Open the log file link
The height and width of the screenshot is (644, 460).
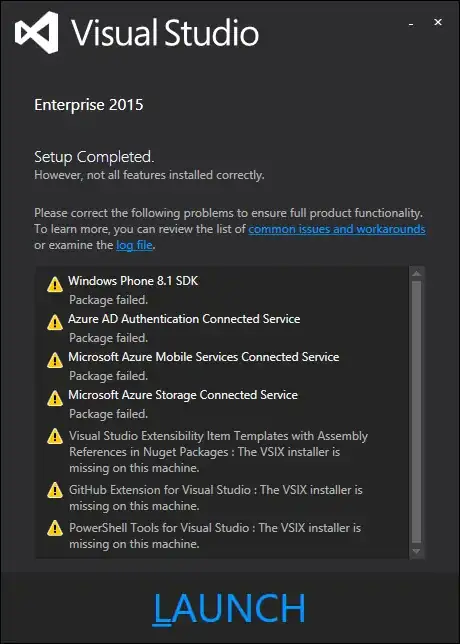[x=134, y=245]
